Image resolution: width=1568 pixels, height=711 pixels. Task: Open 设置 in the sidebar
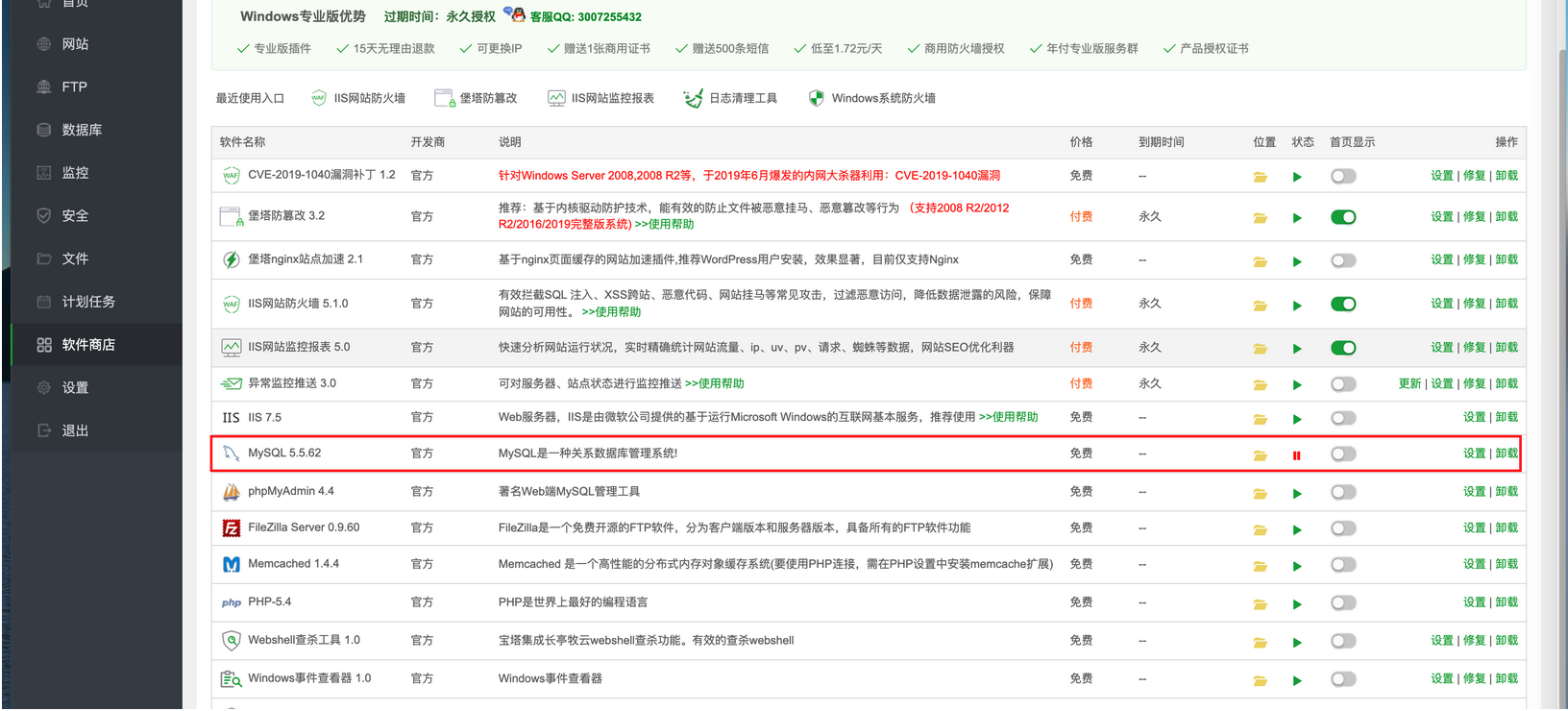point(75,388)
